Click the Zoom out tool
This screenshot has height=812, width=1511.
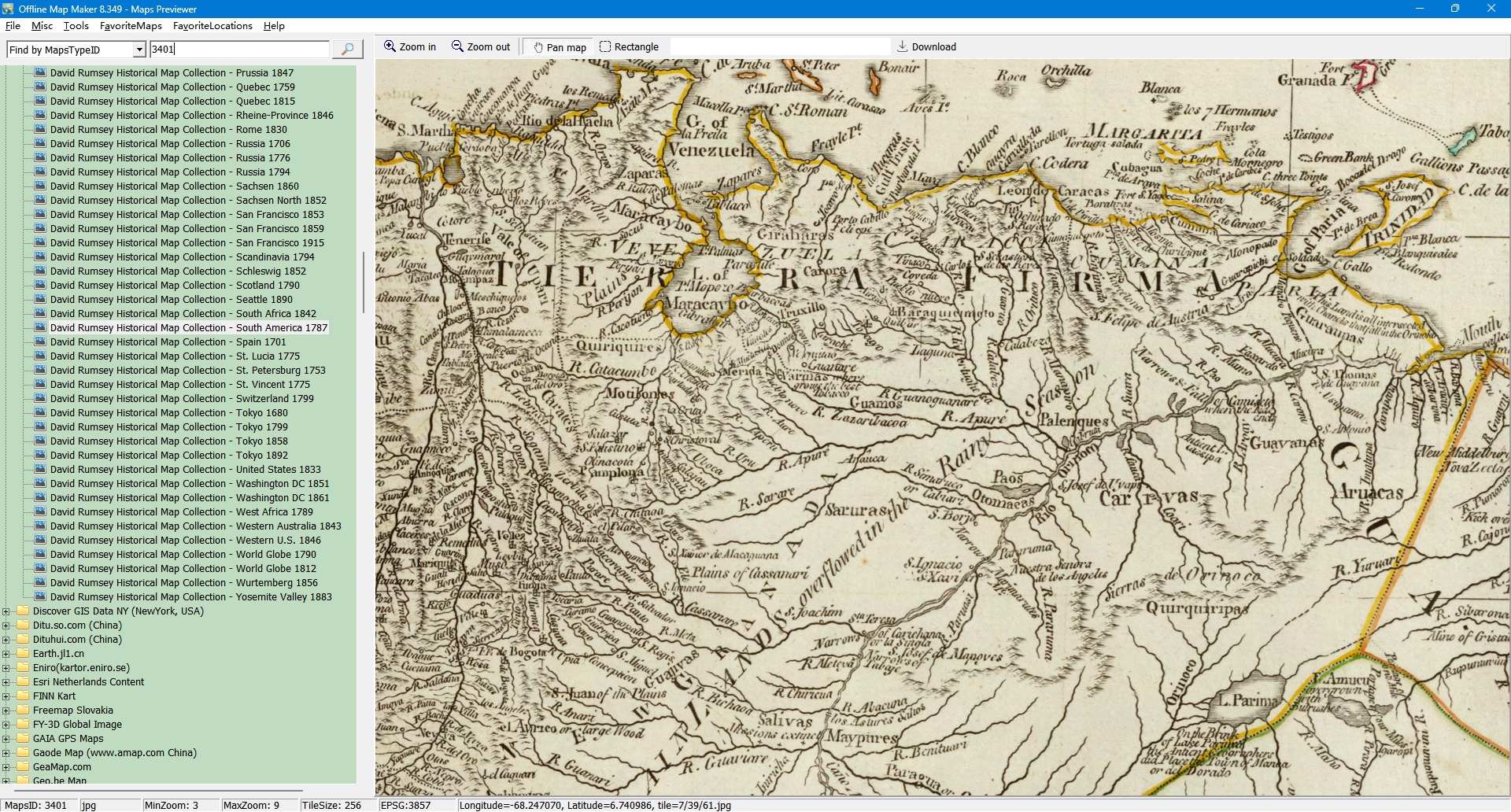coord(481,47)
